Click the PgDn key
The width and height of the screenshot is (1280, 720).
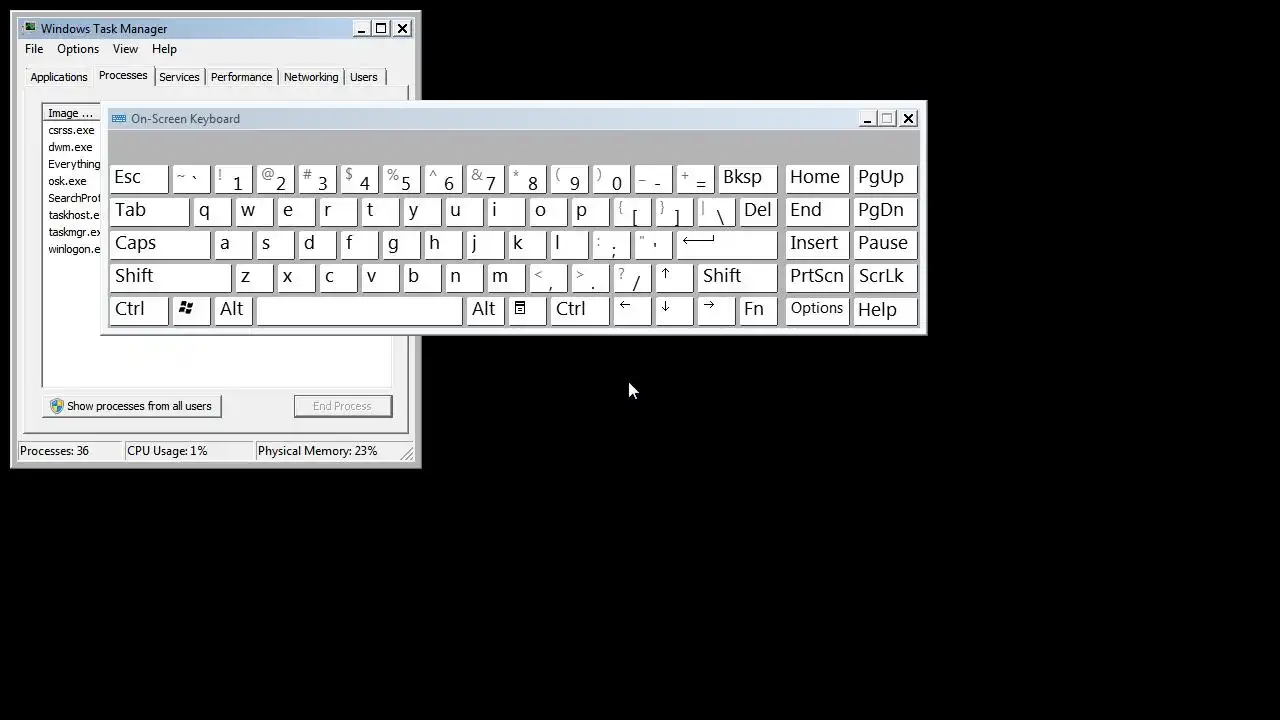point(885,211)
